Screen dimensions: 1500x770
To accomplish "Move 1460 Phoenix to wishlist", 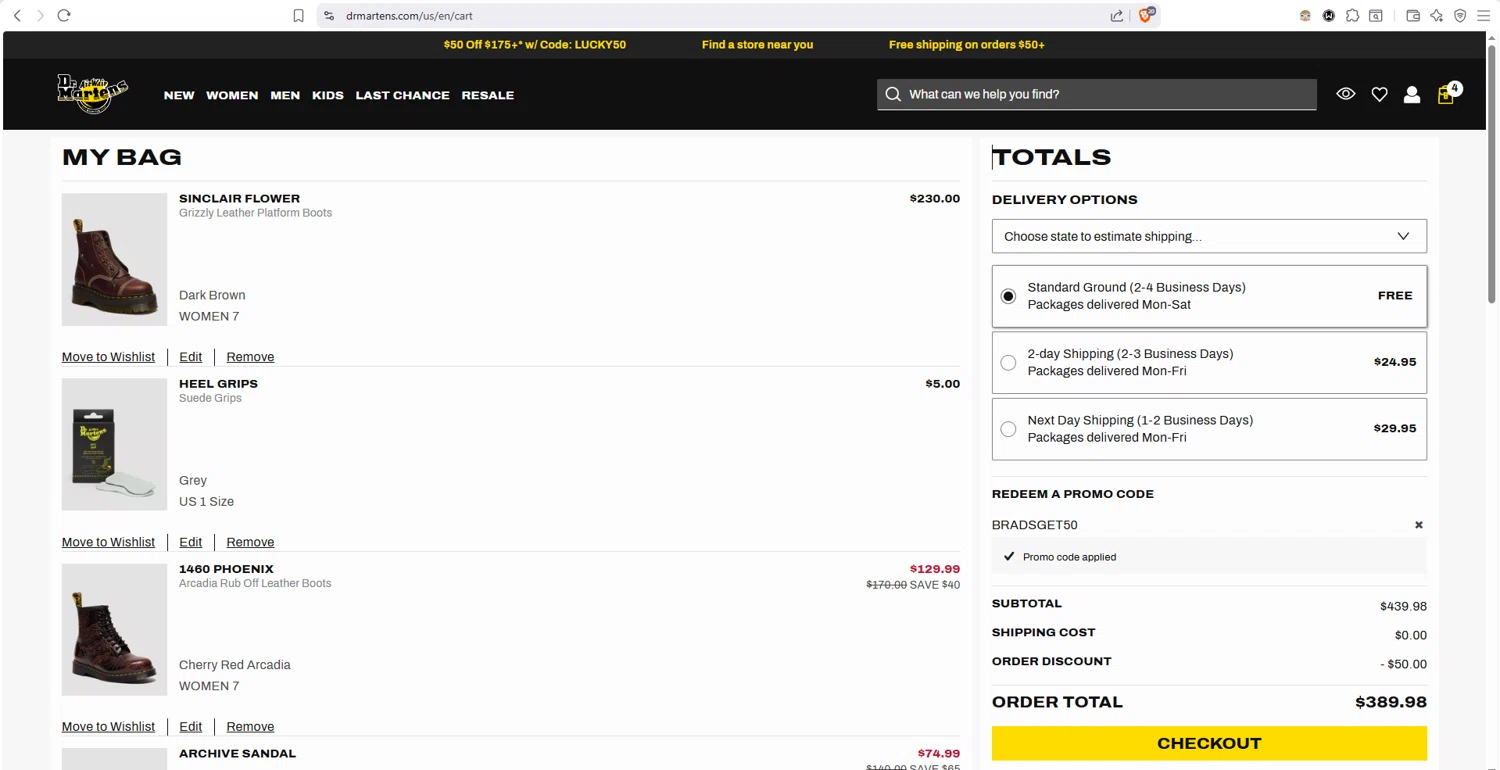I will pyautogui.click(x=108, y=727).
